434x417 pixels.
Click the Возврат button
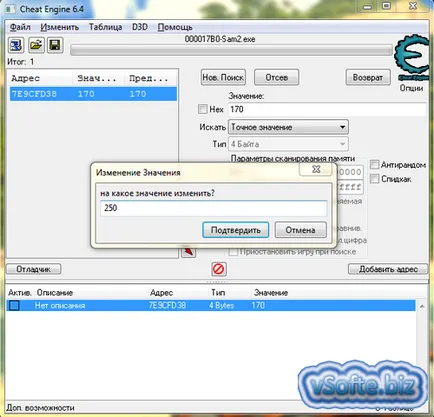pos(368,77)
